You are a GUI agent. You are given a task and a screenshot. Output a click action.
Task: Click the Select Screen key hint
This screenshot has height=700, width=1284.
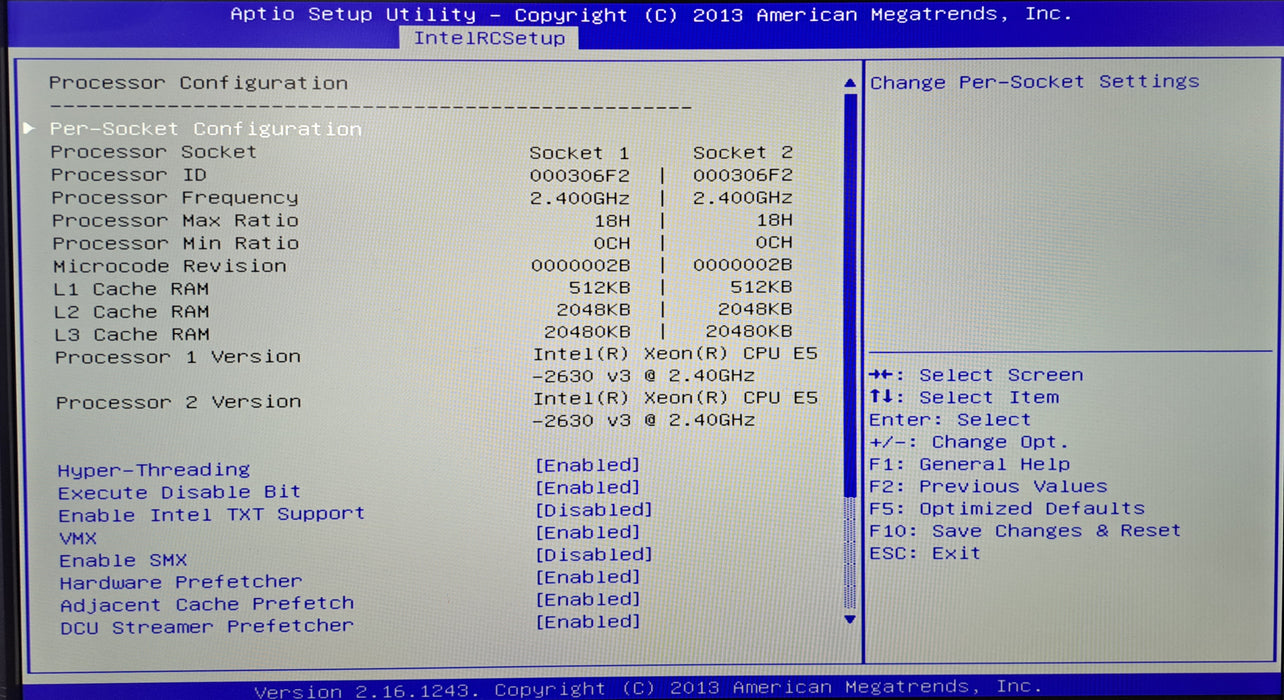coord(976,375)
